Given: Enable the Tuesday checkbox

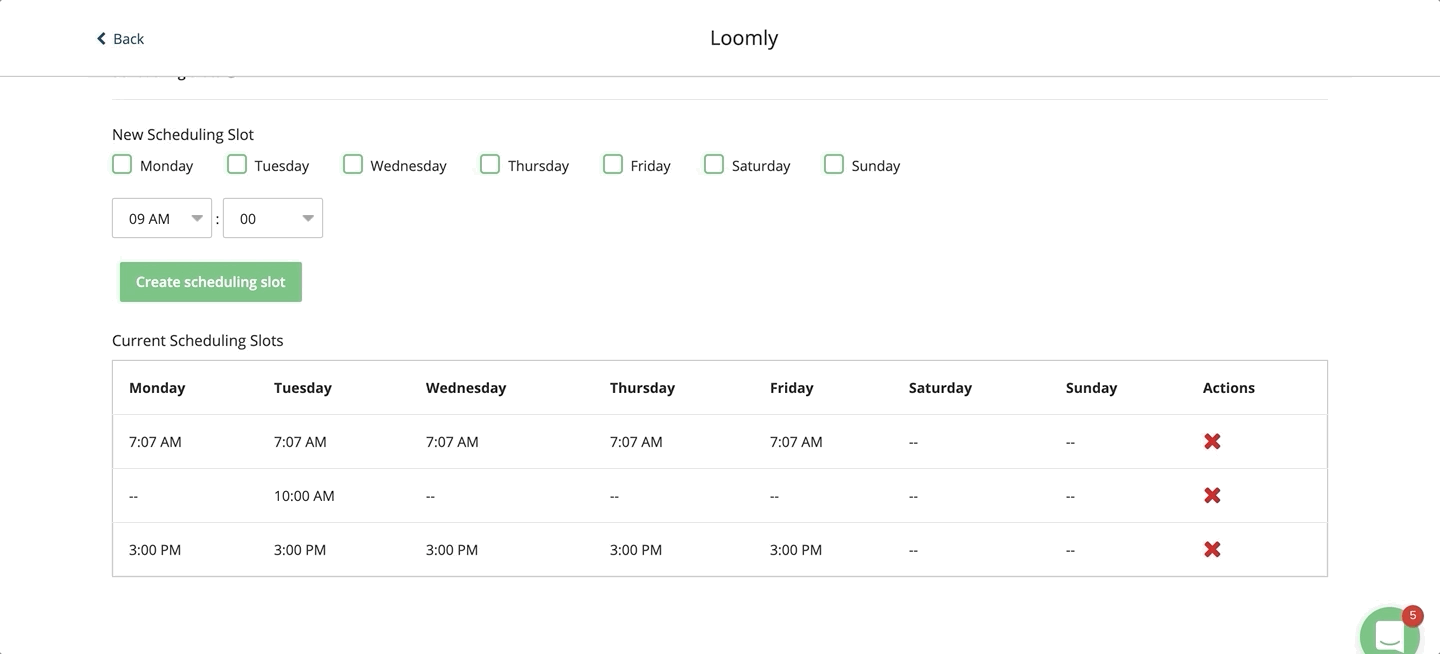Looking at the screenshot, I should click(x=236, y=163).
